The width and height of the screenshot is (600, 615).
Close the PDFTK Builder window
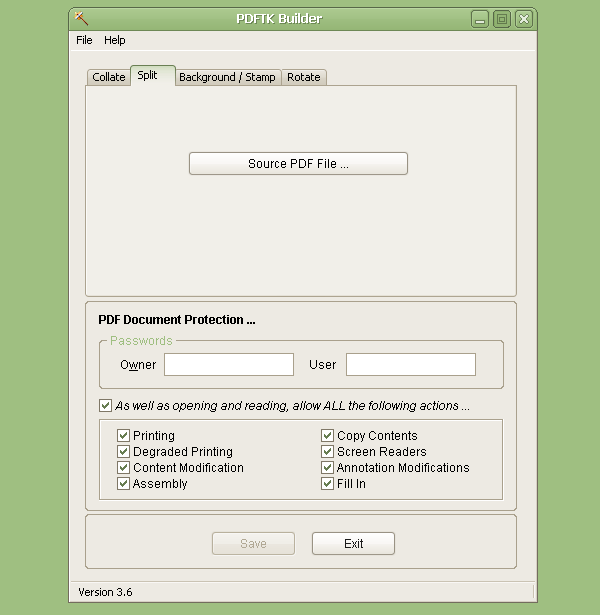[524, 19]
